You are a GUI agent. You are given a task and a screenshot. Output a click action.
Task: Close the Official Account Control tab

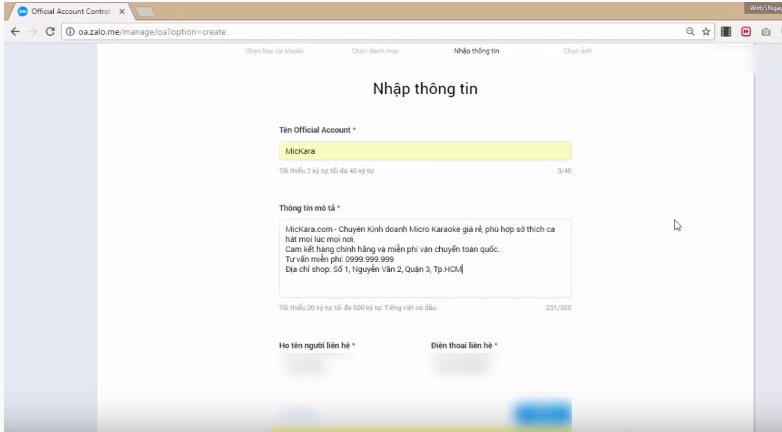(122, 11)
